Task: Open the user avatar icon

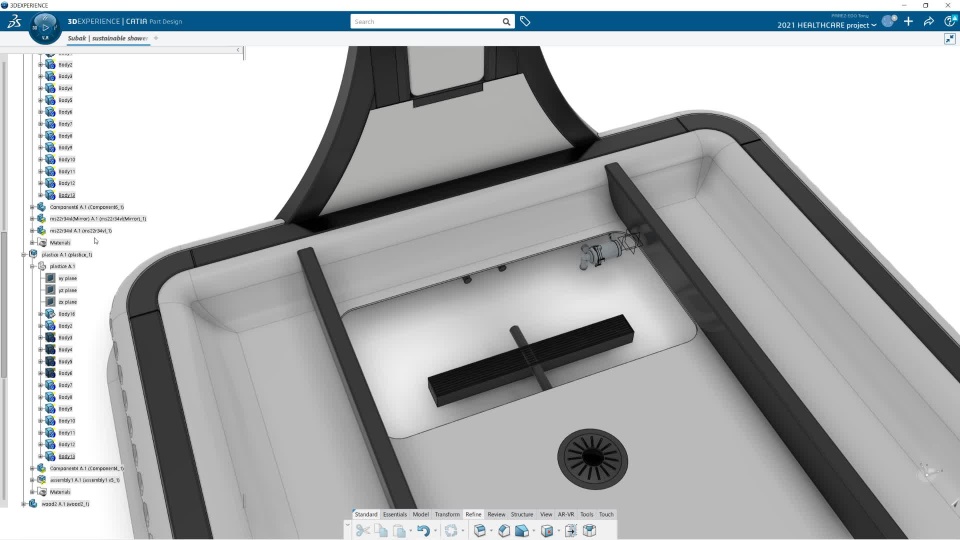Action: (x=889, y=21)
